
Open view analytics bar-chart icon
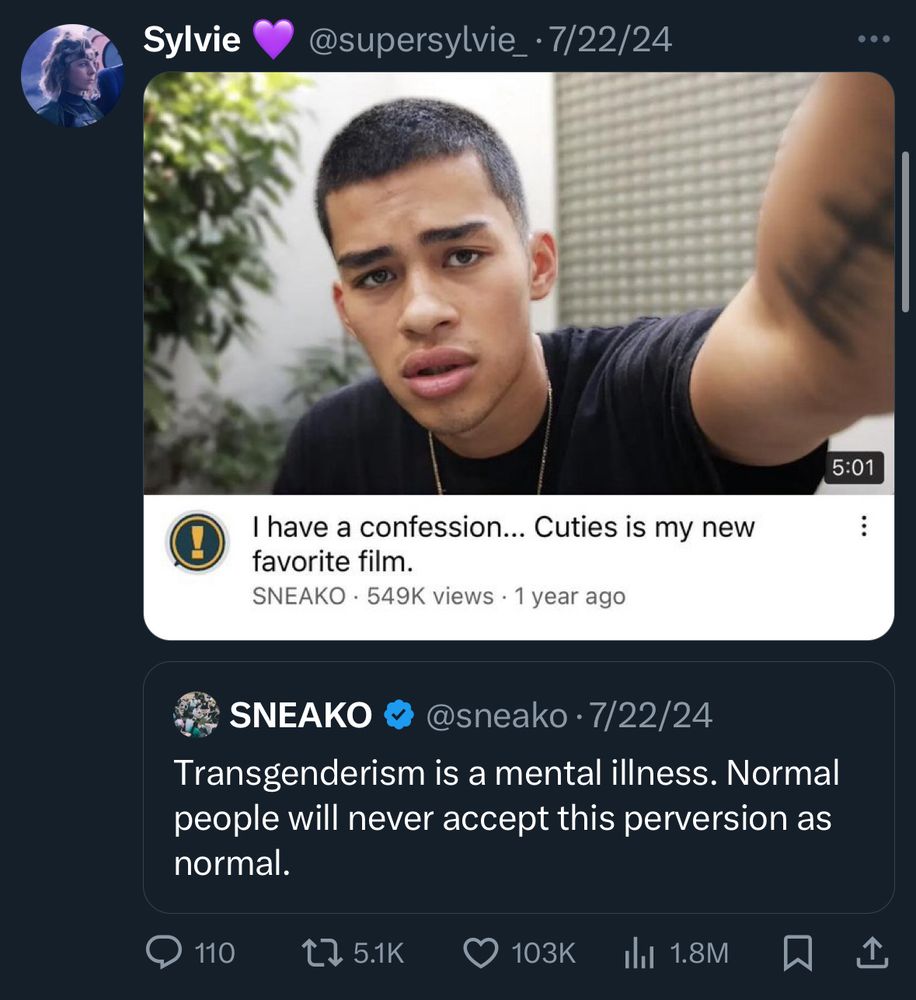pyautogui.click(x=638, y=952)
